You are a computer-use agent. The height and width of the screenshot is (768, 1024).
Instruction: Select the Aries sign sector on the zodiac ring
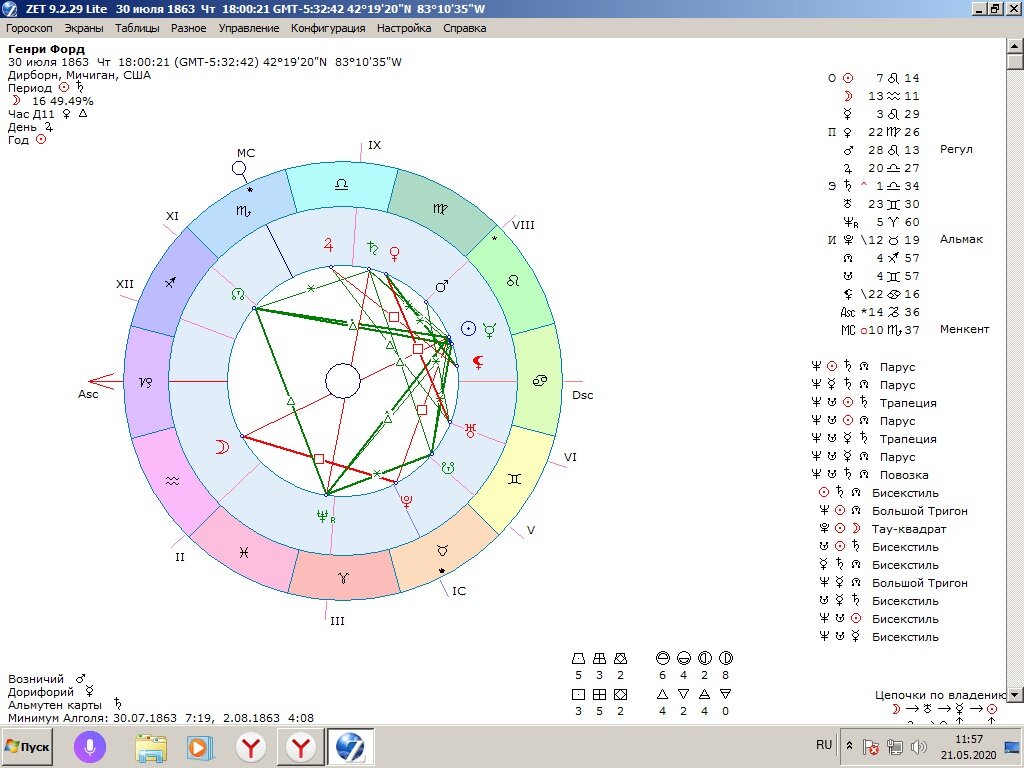(344, 577)
